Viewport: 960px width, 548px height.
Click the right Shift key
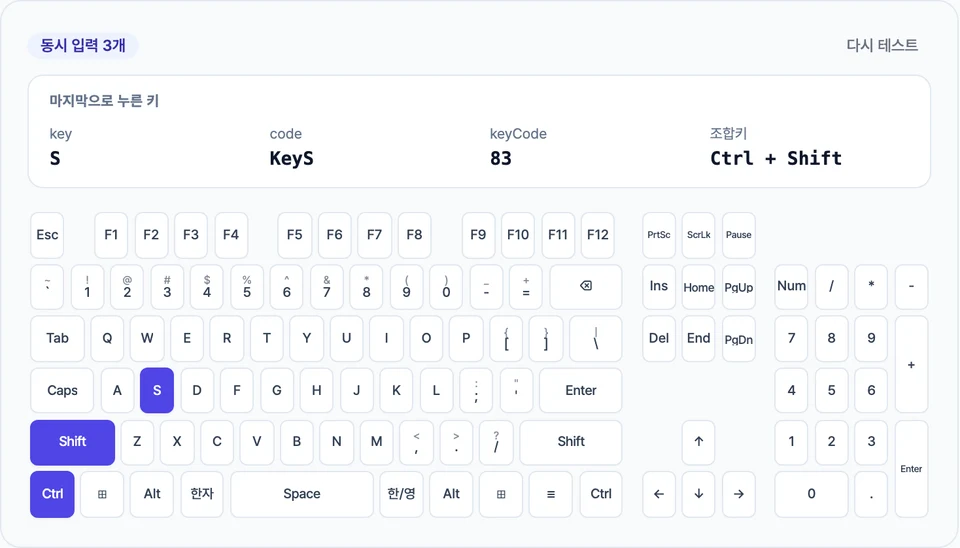pos(571,442)
